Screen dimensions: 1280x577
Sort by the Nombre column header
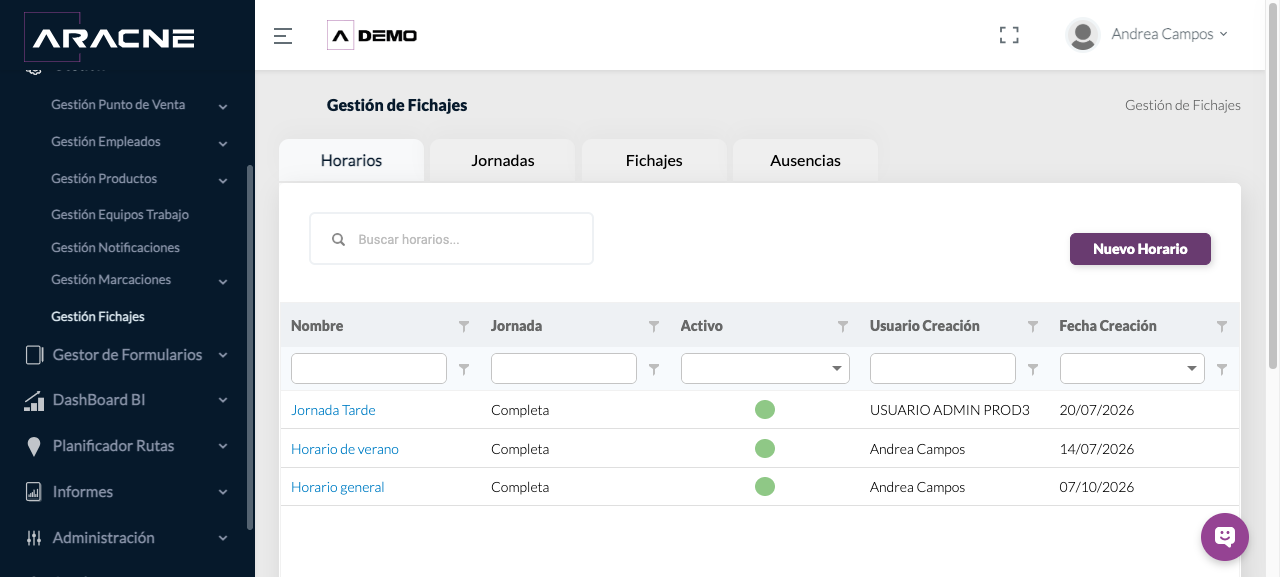pos(317,326)
